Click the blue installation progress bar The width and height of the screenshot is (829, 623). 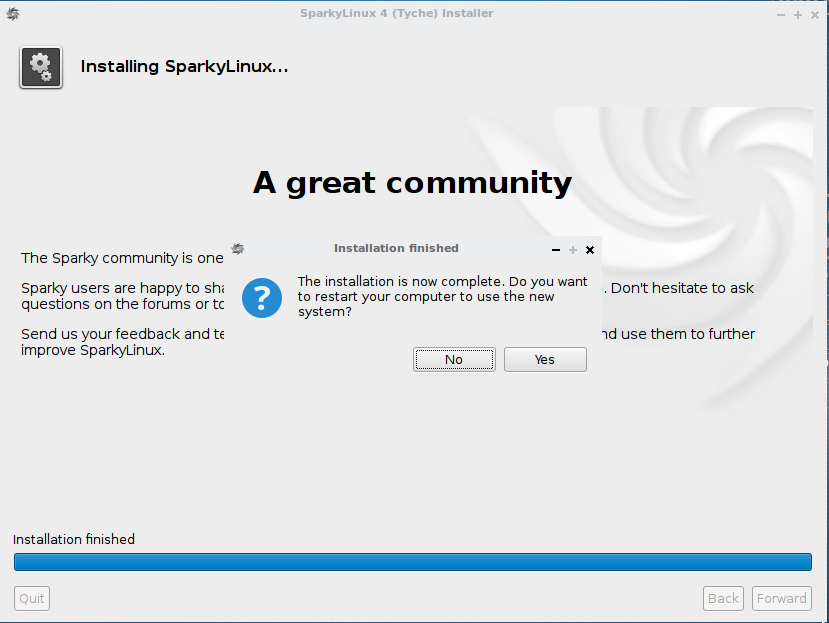(x=412, y=562)
